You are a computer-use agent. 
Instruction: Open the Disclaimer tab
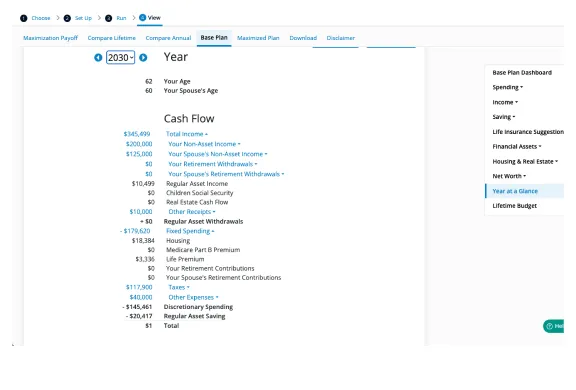(x=341, y=38)
